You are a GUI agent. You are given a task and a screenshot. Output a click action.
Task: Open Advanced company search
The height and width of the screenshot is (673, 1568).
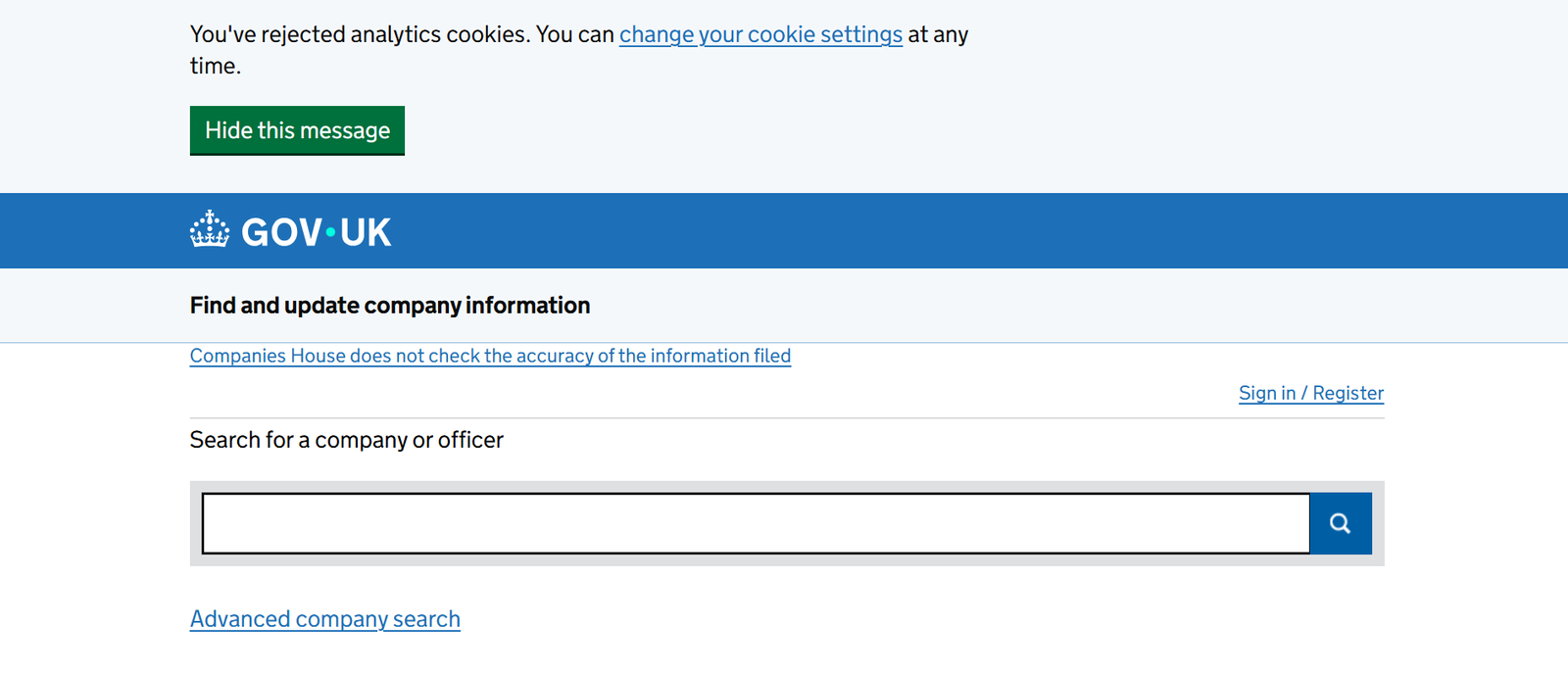click(x=324, y=619)
